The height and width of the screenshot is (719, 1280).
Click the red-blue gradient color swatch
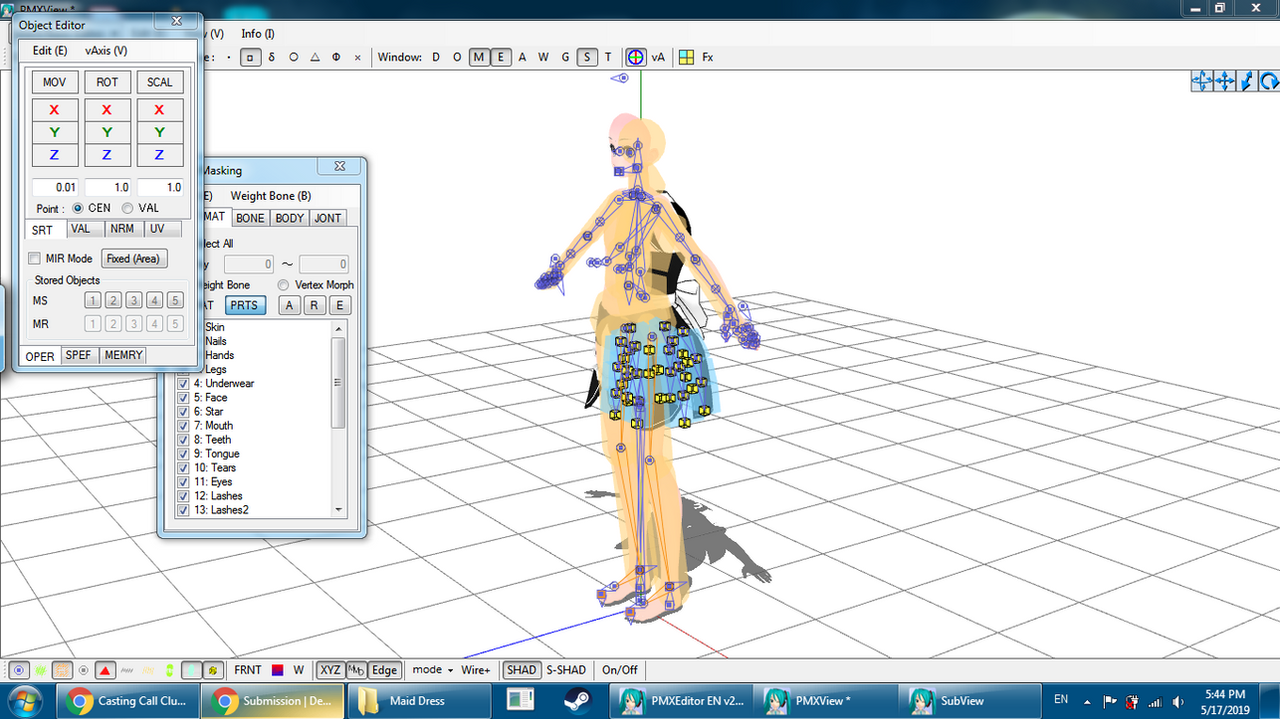pyautogui.click(x=278, y=670)
